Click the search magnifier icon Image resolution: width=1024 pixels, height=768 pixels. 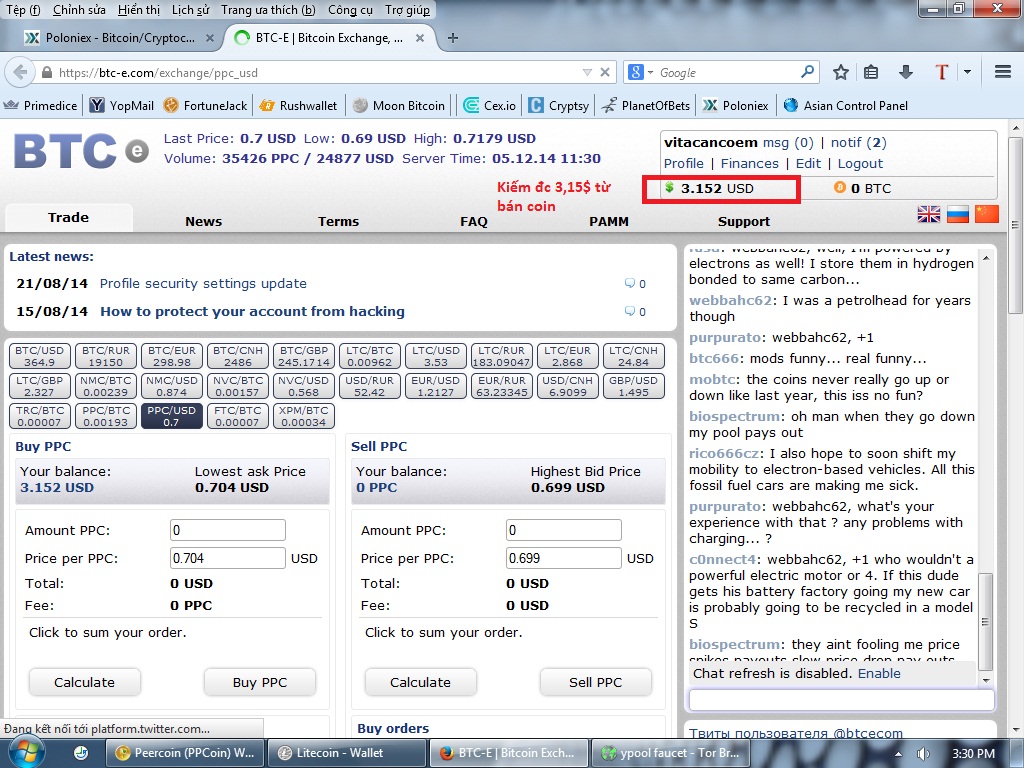tap(808, 71)
